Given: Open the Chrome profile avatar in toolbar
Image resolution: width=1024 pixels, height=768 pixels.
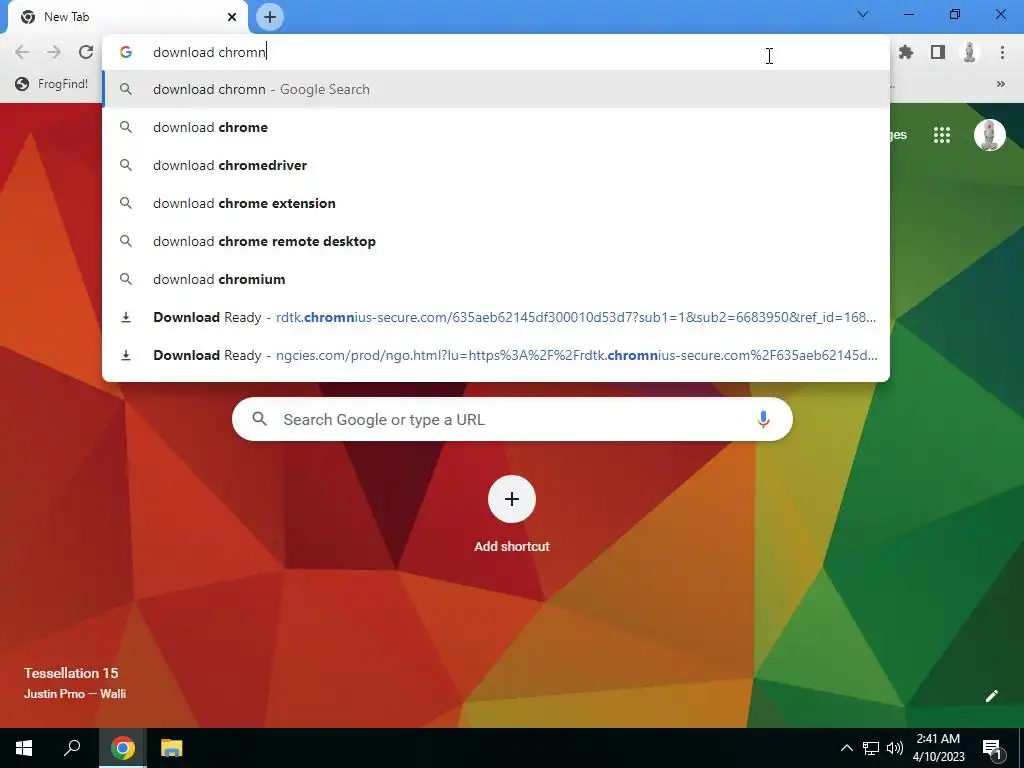Looking at the screenshot, I should (x=970, y=52).
